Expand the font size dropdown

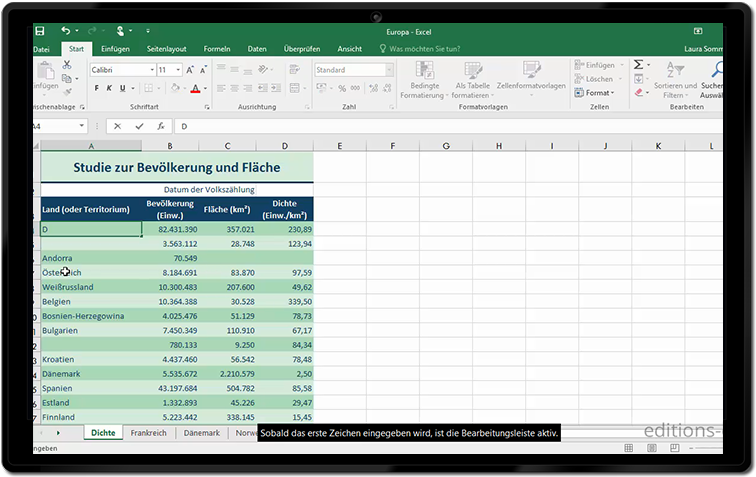coord(177,70)
